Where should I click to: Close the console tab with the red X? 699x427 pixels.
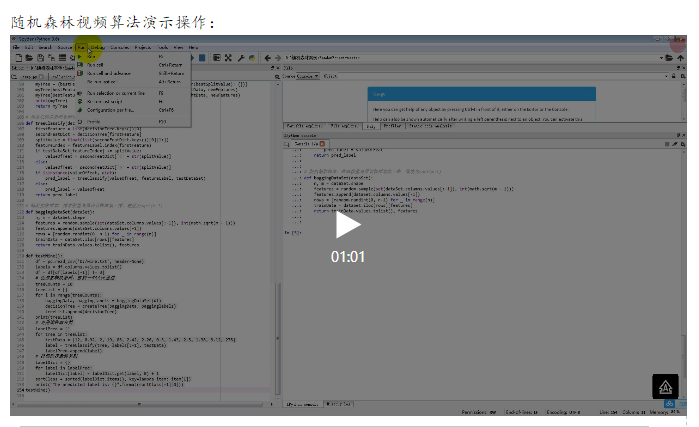pos(322,144)
